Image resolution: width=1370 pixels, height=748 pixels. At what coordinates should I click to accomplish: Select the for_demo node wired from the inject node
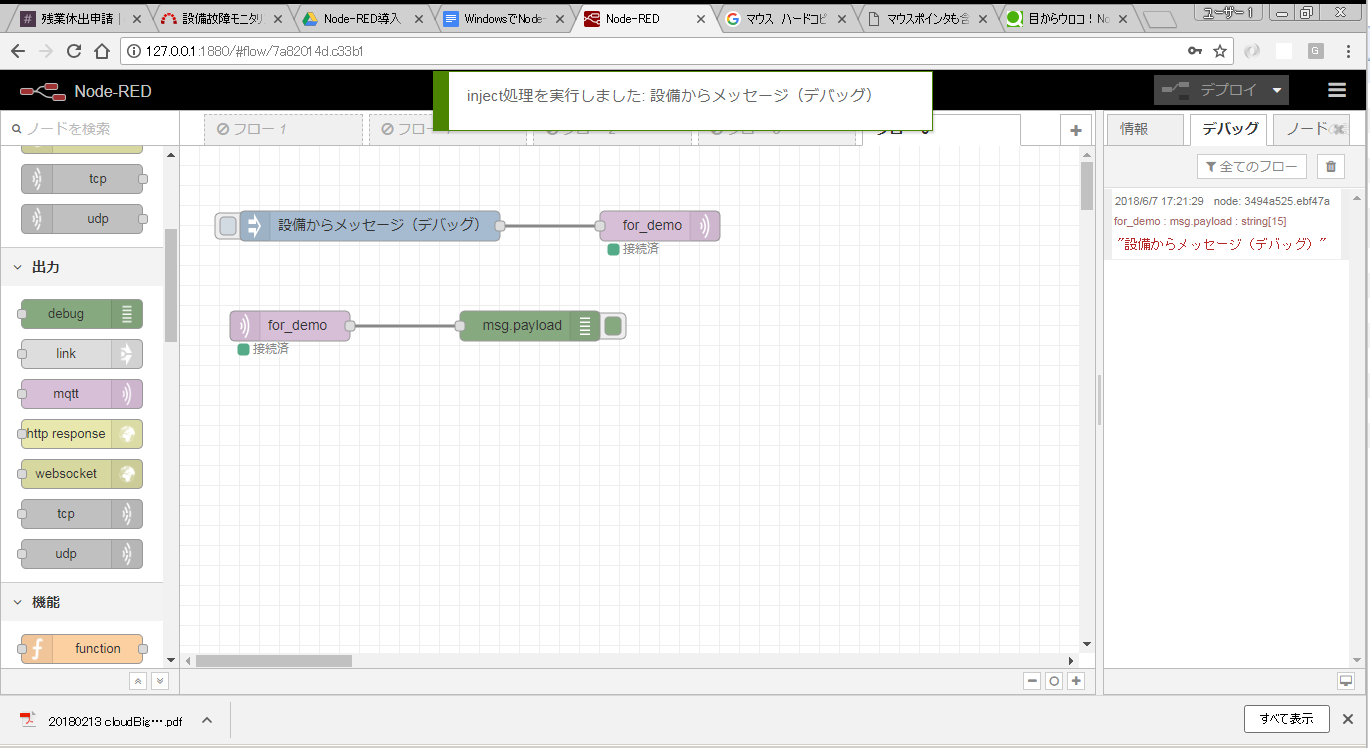pos(660,226)
